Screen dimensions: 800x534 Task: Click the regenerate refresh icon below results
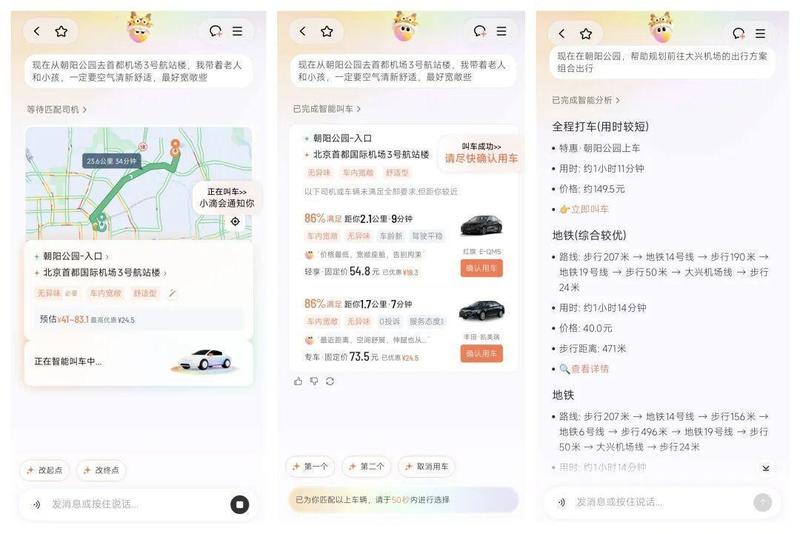coord(330,381)
